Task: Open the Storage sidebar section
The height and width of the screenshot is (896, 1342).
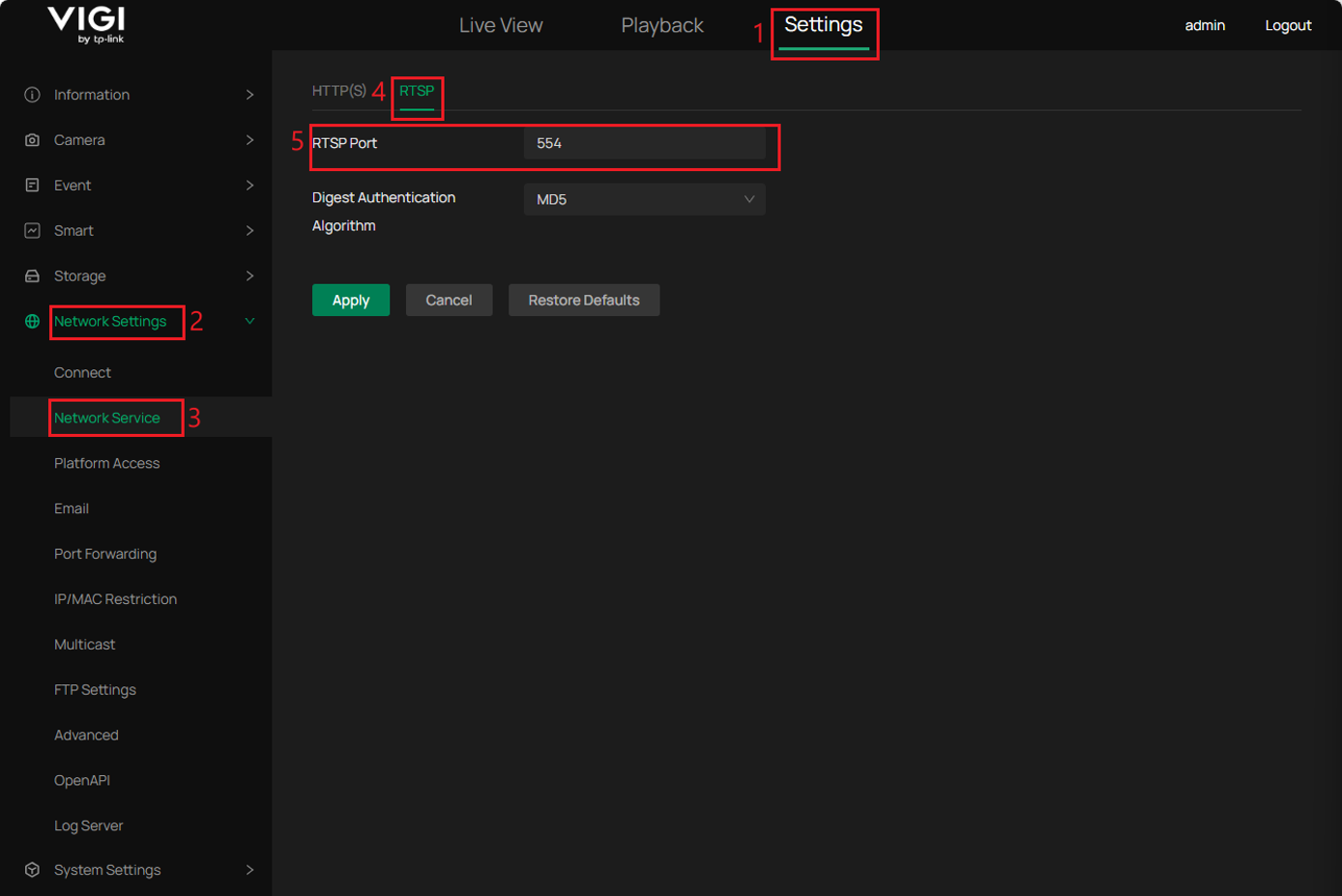Action: click(x=80, y=275)
